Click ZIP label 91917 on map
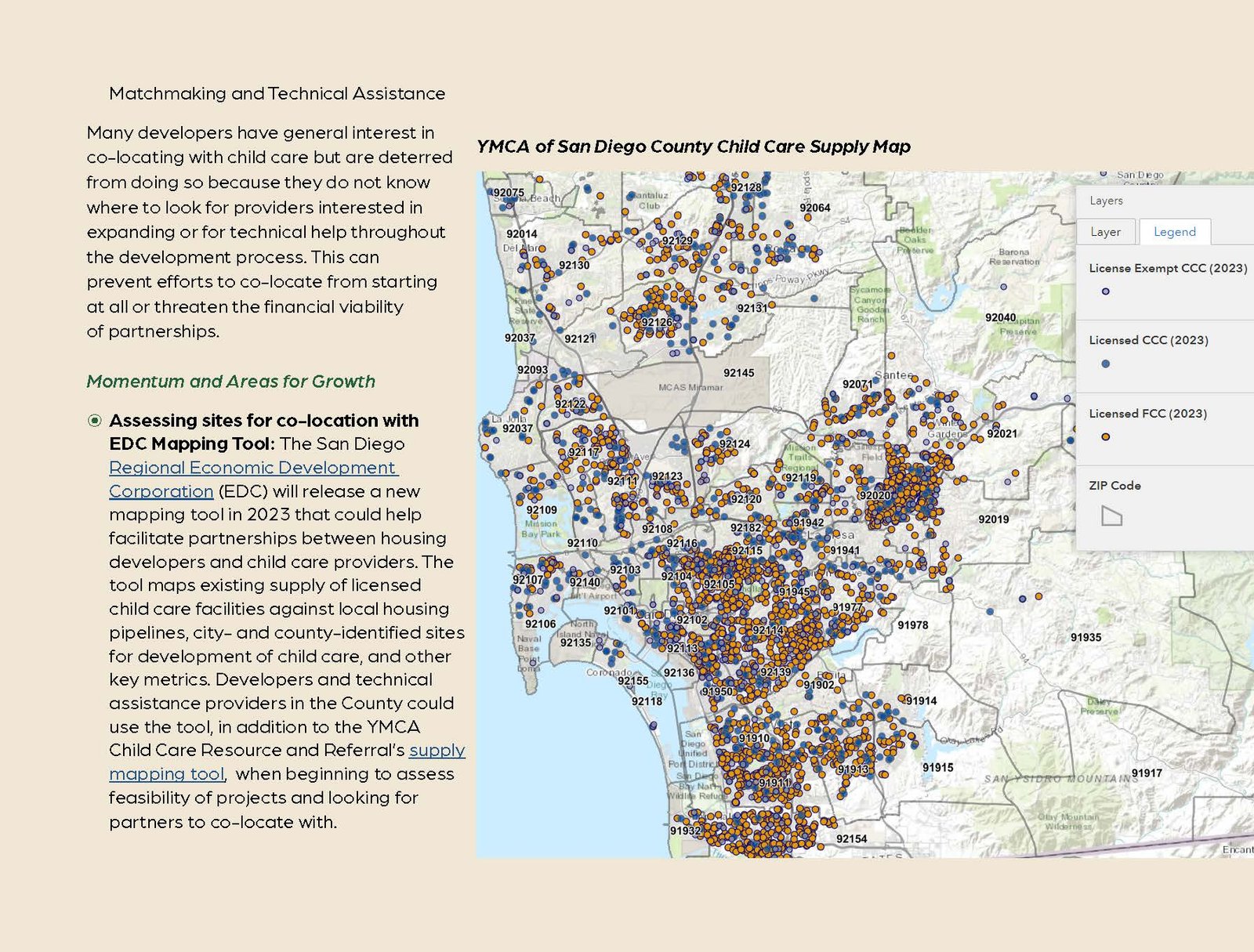Viewport: 1254px width, 952px height. [1147, 773]
